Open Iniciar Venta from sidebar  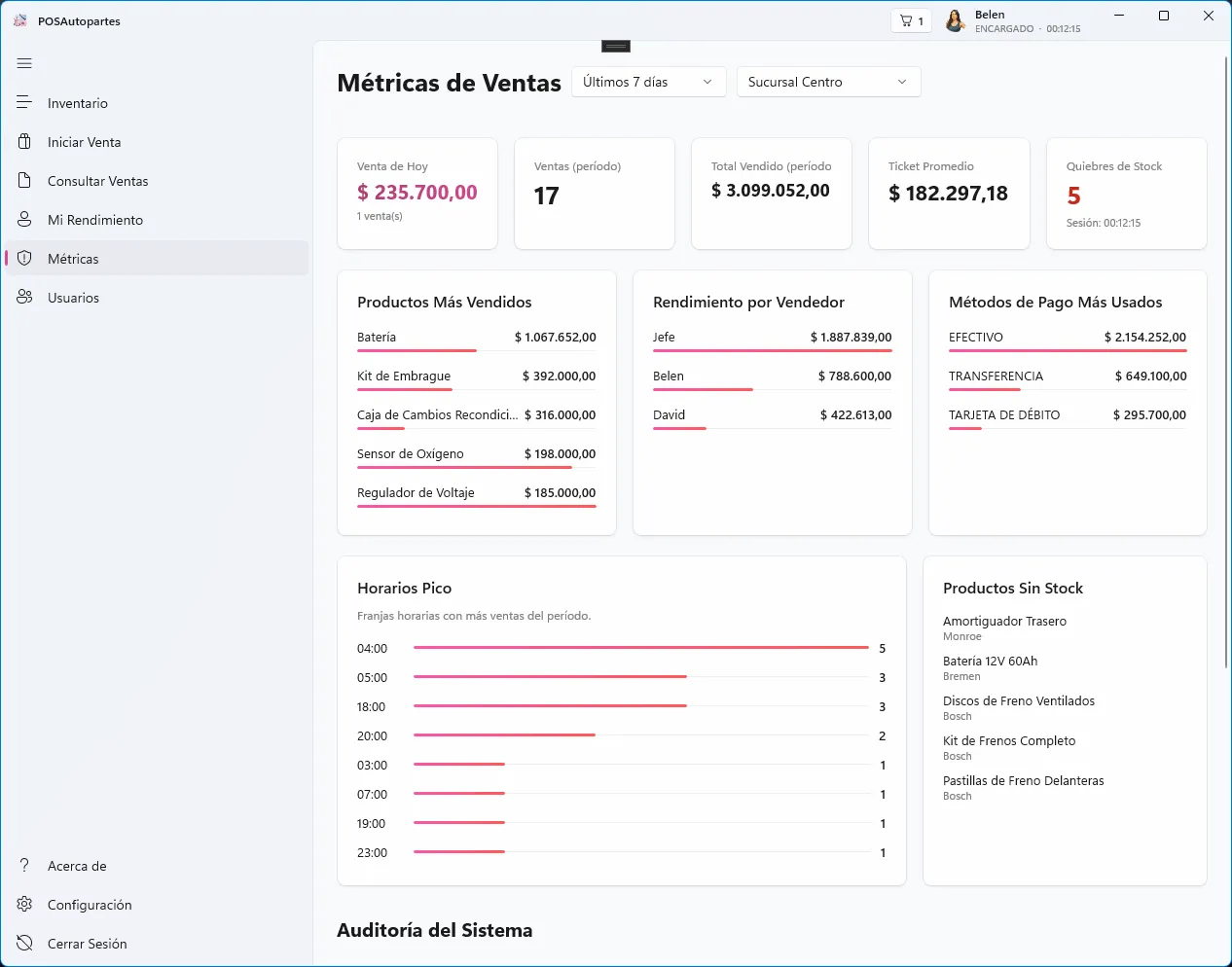[158, 142]
